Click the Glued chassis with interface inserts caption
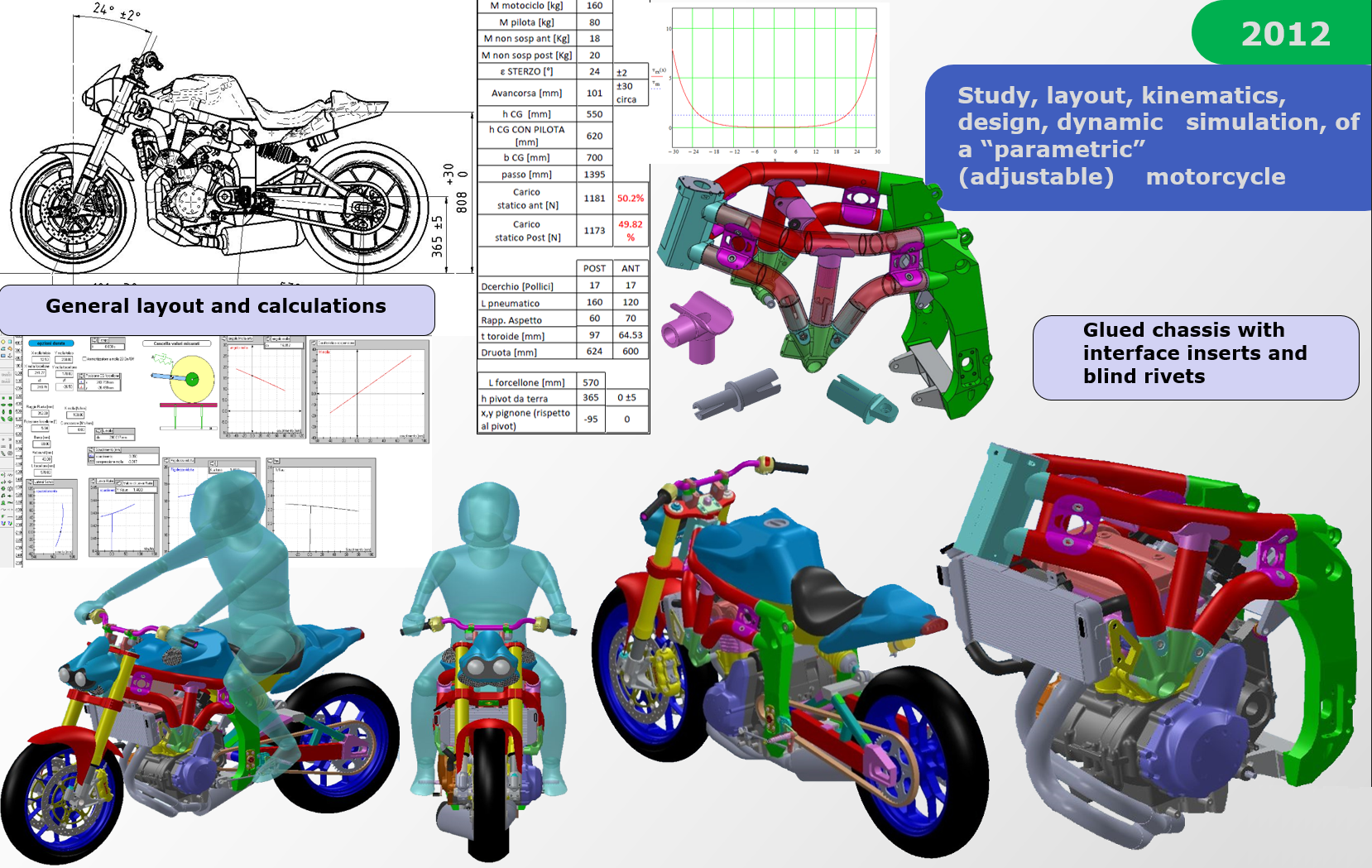This screenshot has width=1372, height=868. click(x=1196, y=357)
